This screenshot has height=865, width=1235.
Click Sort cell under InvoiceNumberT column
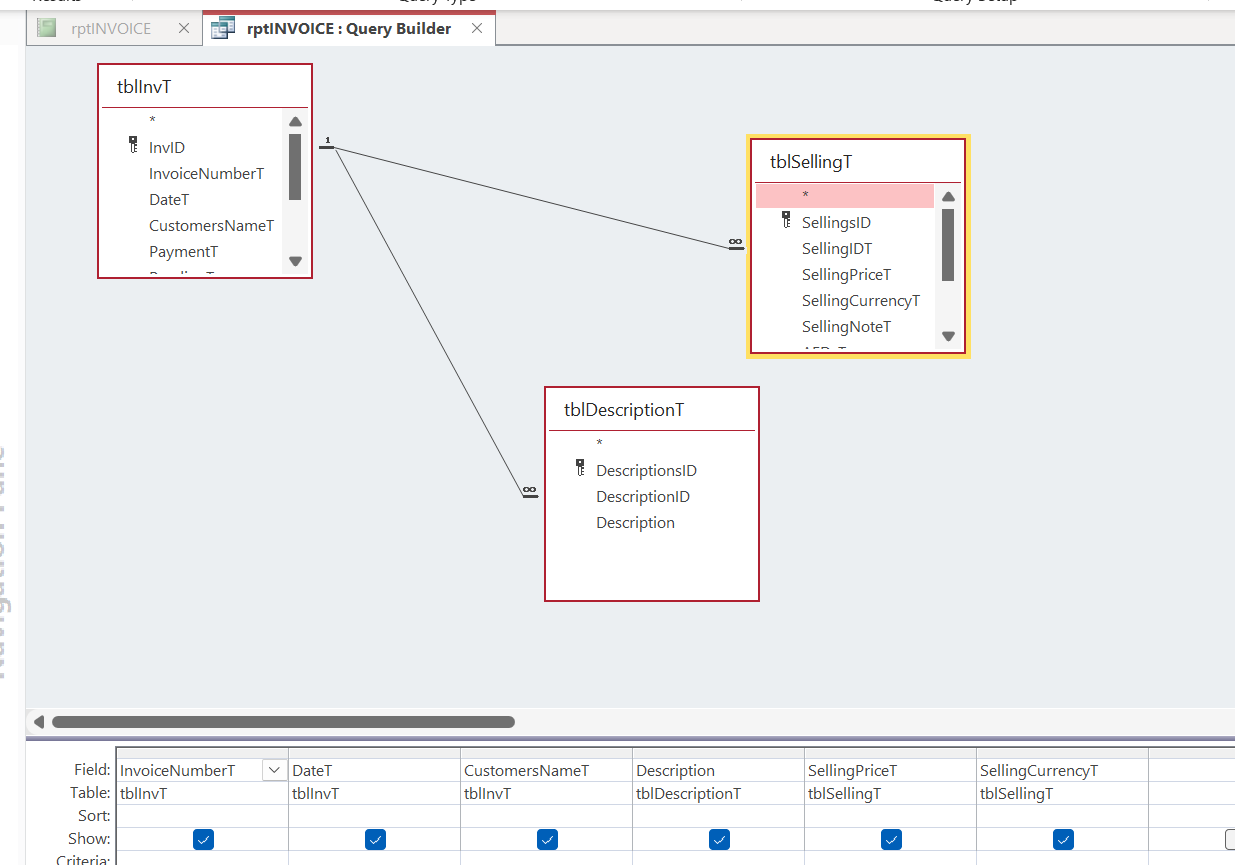(x=202, y=816)
